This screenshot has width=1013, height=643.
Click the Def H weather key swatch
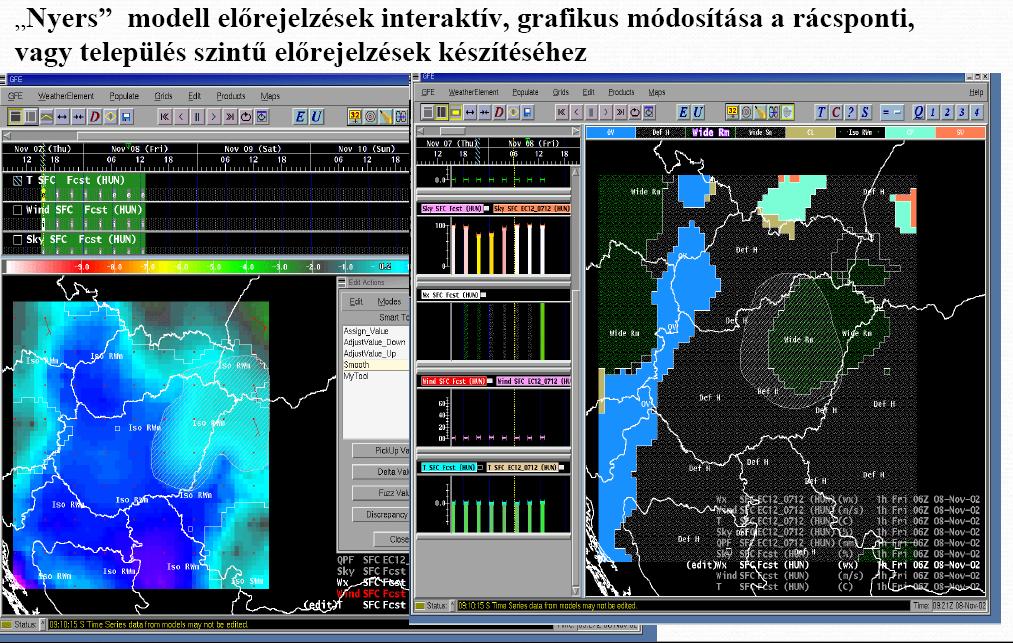click(660, 132)
